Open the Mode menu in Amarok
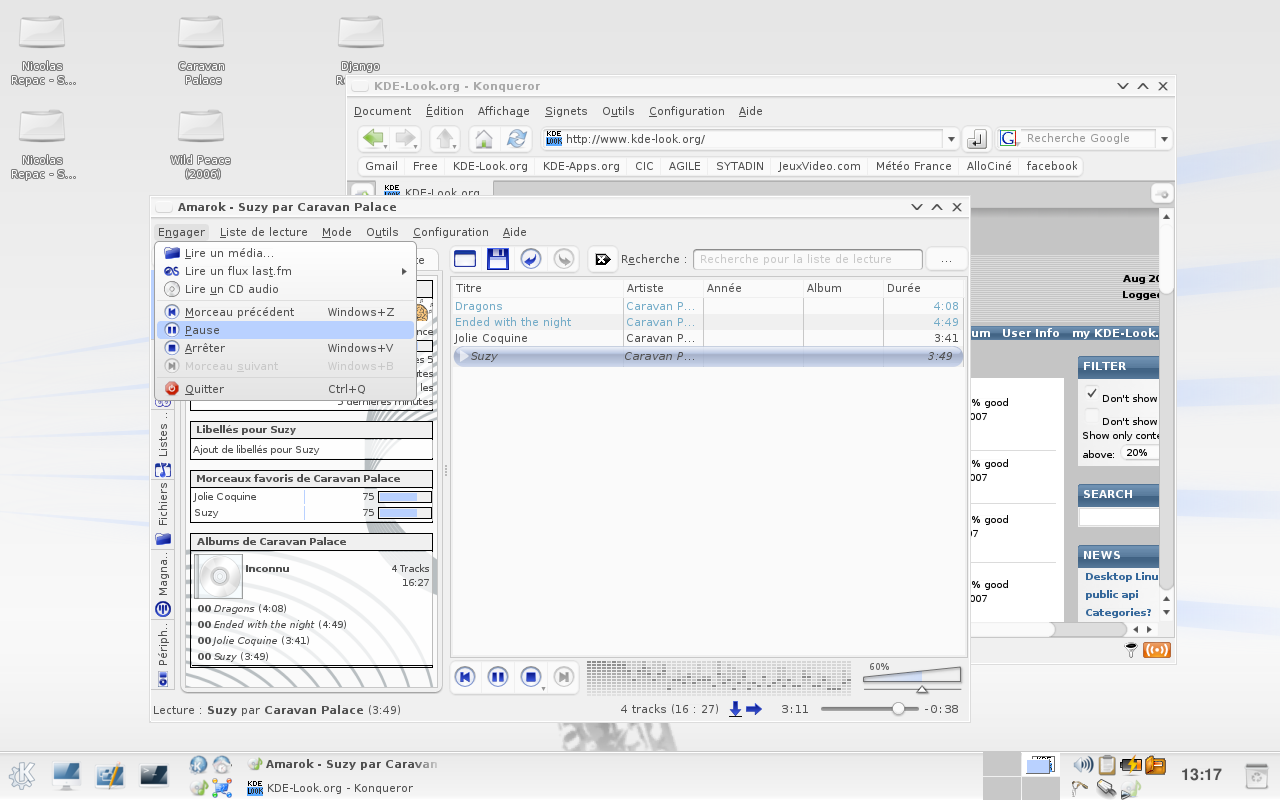The width and height of the screenshot is (1280, 800). pos(337,232)
